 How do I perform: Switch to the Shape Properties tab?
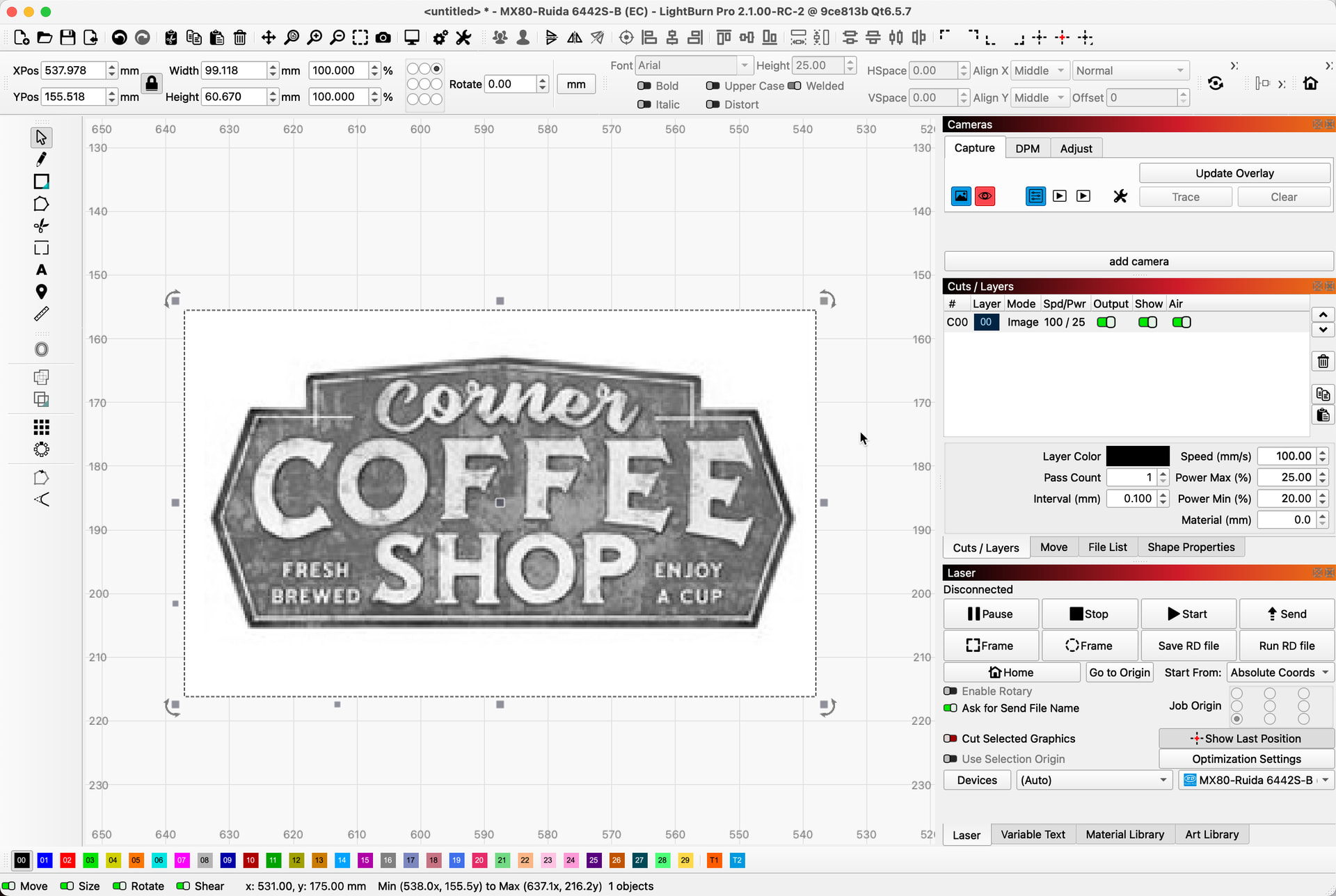click(x=1191, y=547)
